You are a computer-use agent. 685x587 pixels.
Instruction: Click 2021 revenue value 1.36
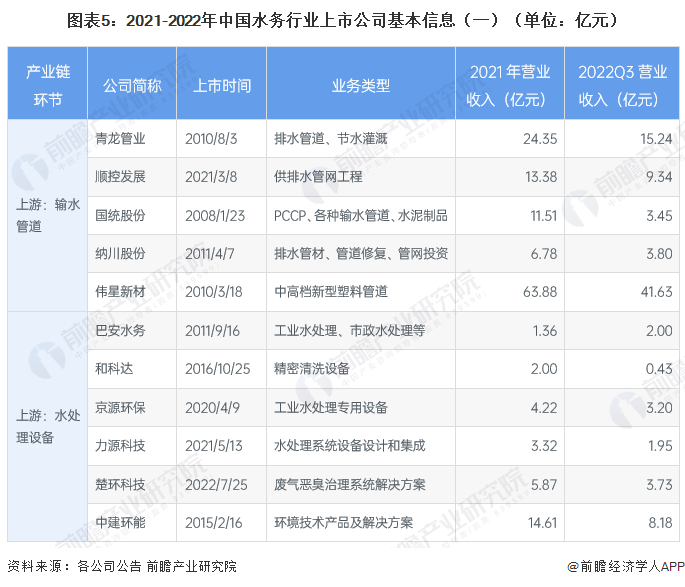click(x=545, y=331)
